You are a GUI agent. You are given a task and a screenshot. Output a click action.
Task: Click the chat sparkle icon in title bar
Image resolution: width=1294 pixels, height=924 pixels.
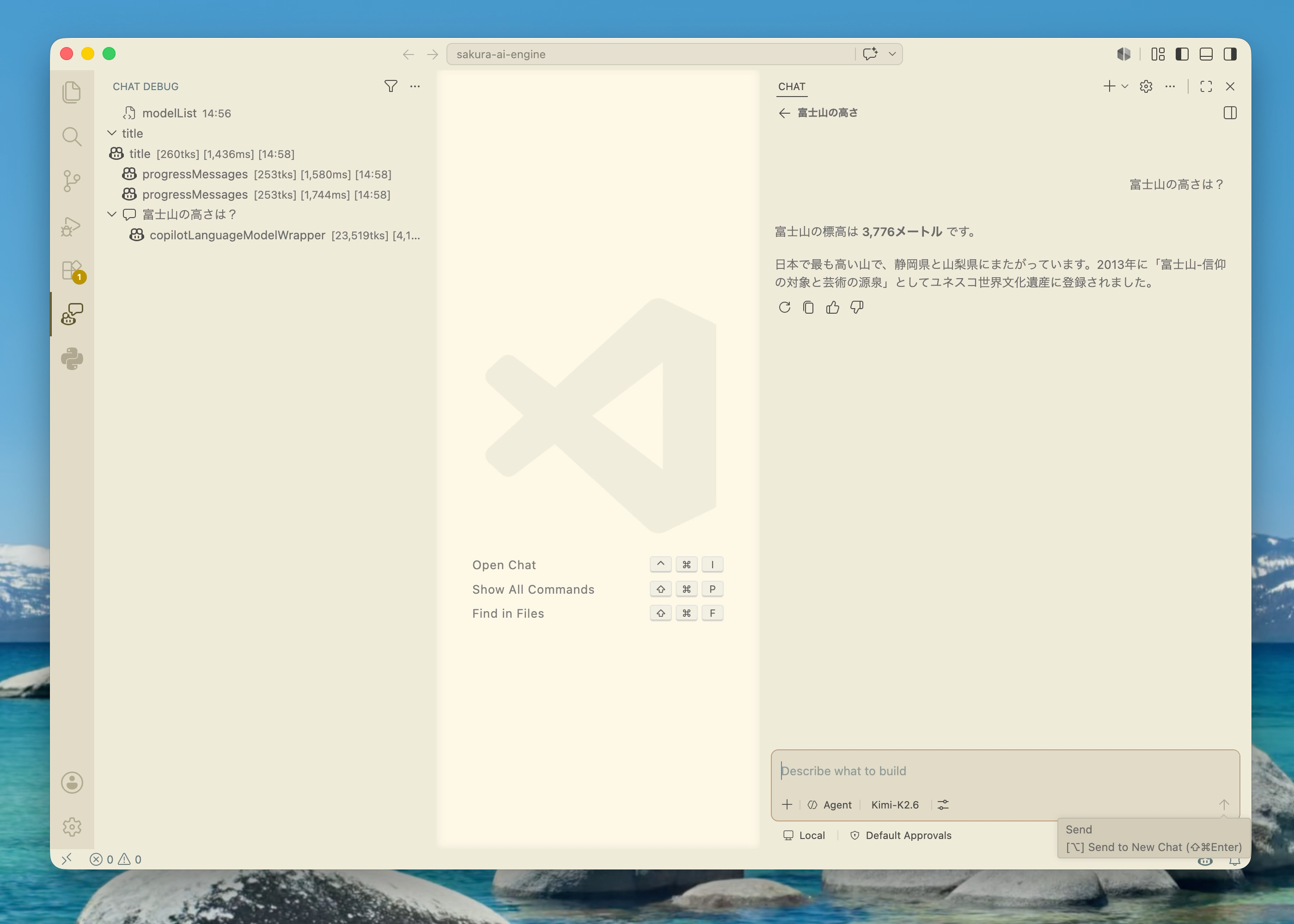click(x=870, y=54)
